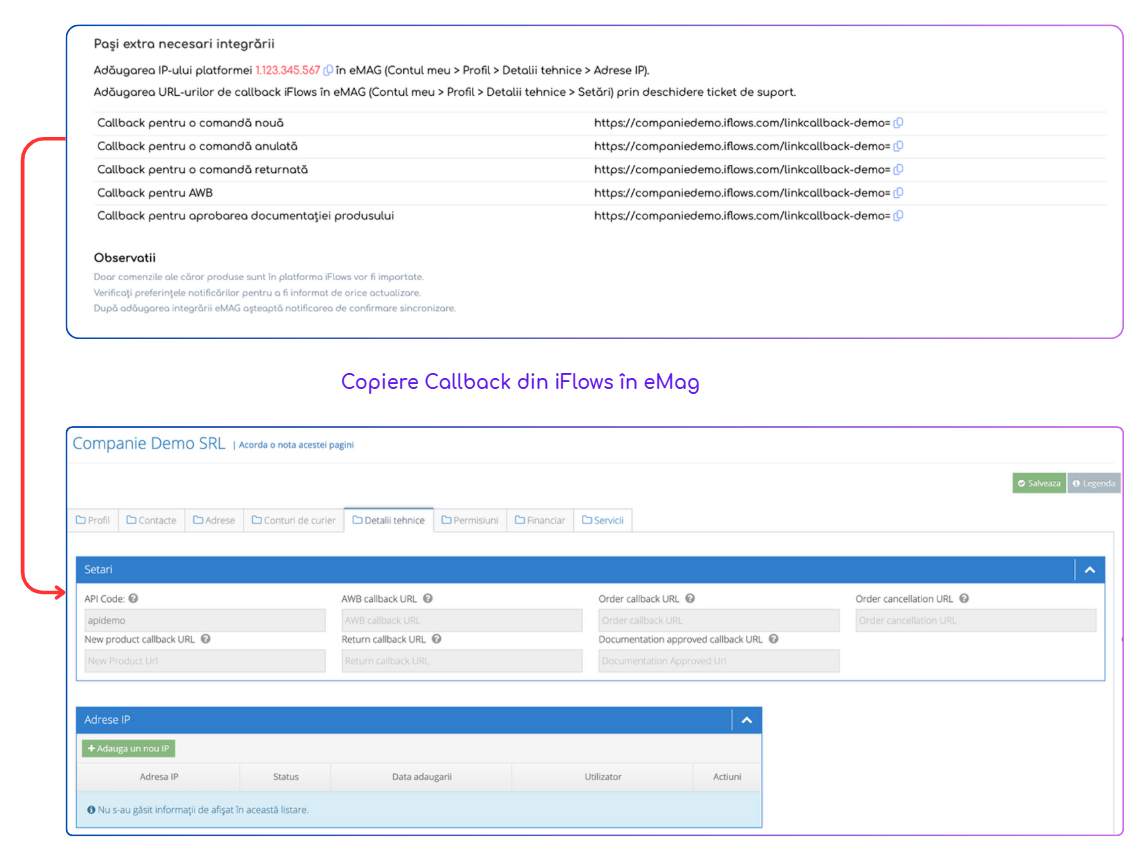Click the Actiuni column header
Image resolution: width=1148 pixels, height=858 pixels.
[x=727, y=777]
